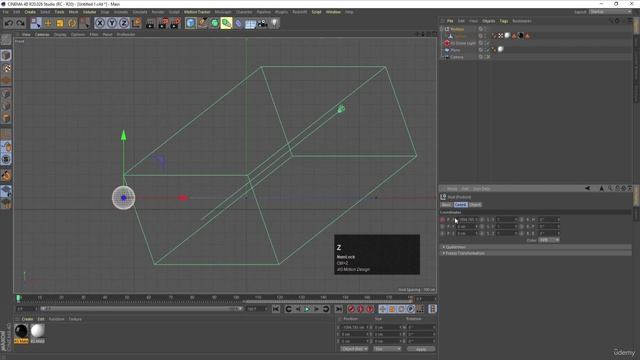Click the Autokeying button

click(x=360, y=309)
